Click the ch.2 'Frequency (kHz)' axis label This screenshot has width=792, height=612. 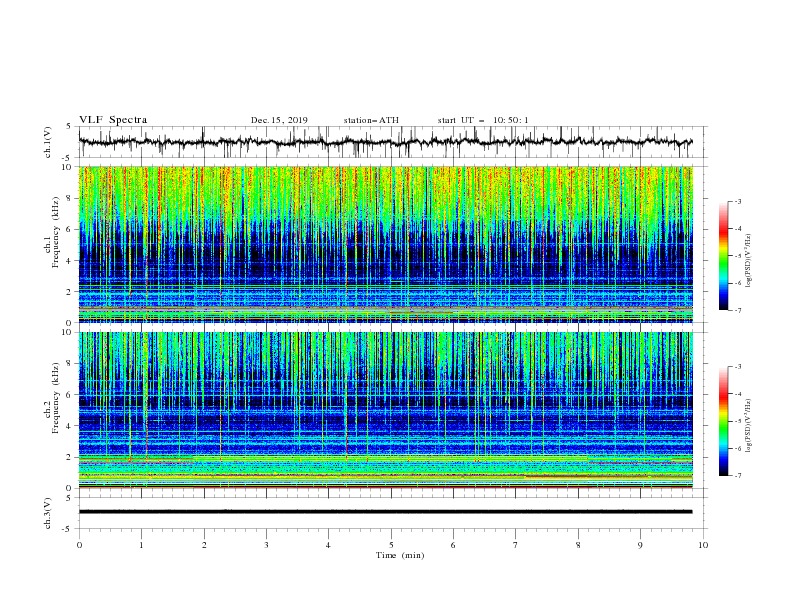pyautogui.click(x=56, y=397)
